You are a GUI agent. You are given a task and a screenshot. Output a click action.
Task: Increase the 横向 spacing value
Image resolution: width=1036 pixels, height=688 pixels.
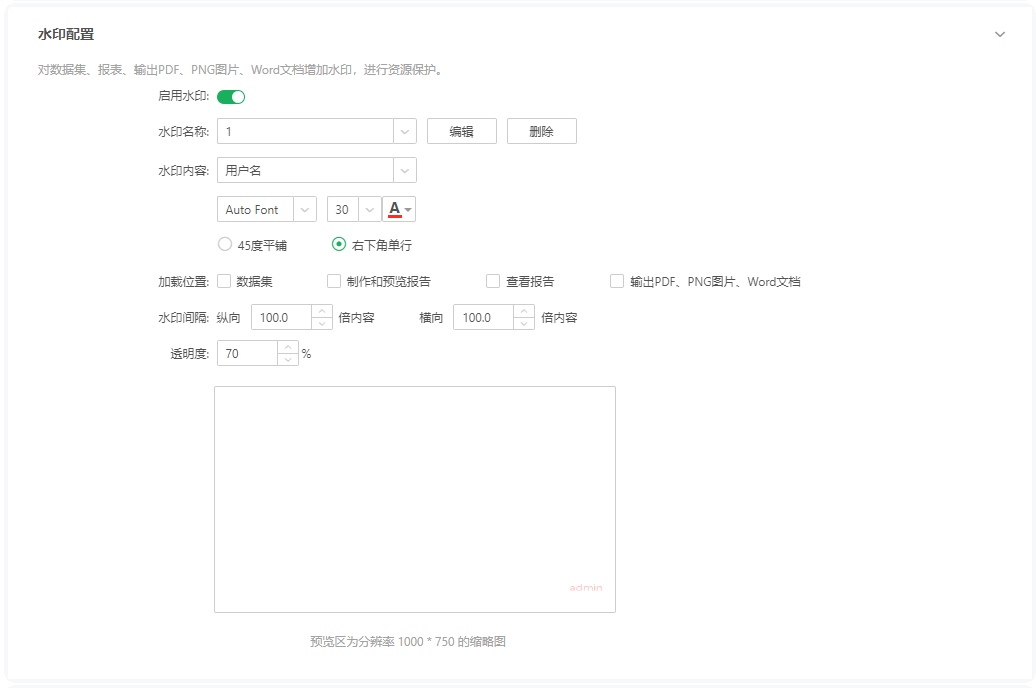[x=524, y=311]
